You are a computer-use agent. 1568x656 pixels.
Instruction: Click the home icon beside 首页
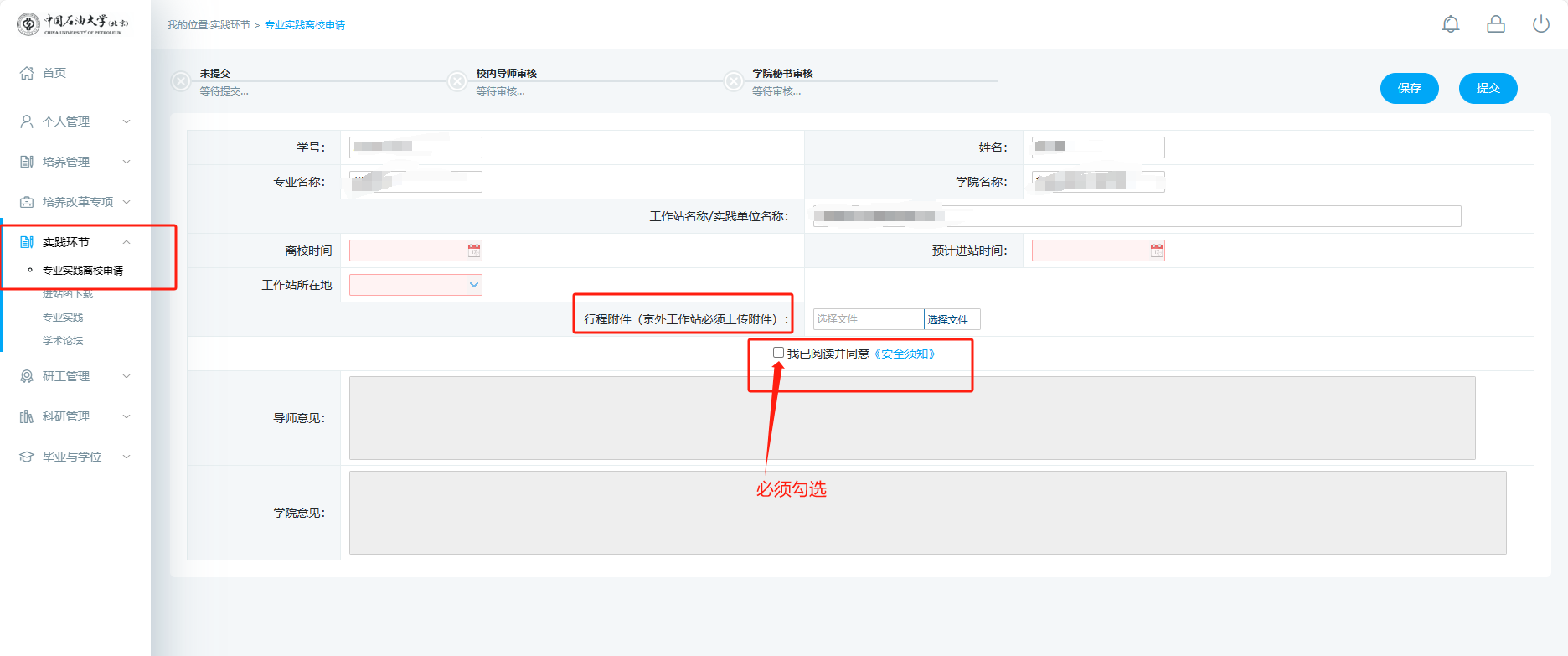tap(27, 73)
